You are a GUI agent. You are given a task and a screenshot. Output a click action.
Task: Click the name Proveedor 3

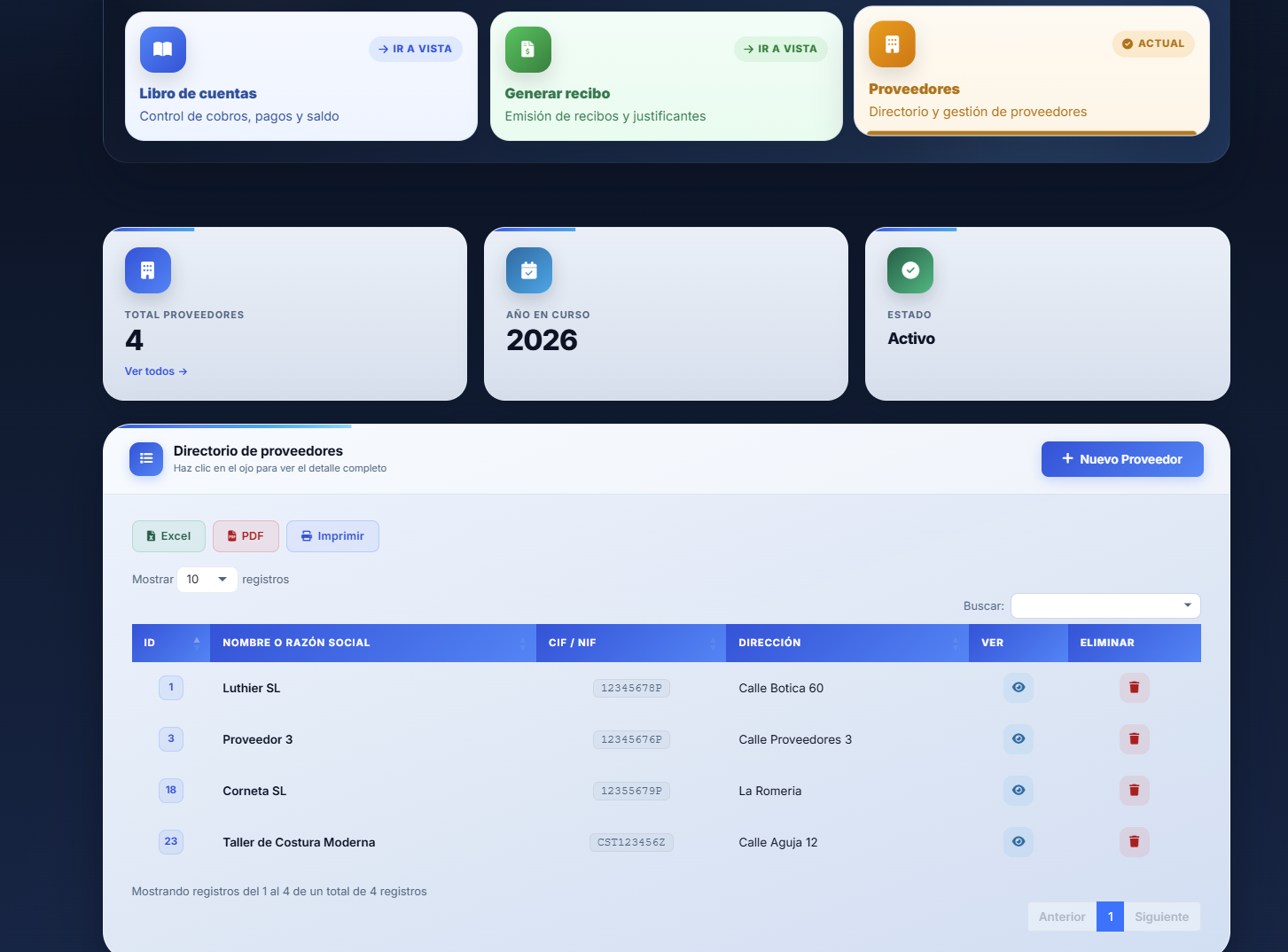pyautogui.click(x=258, y=740)
